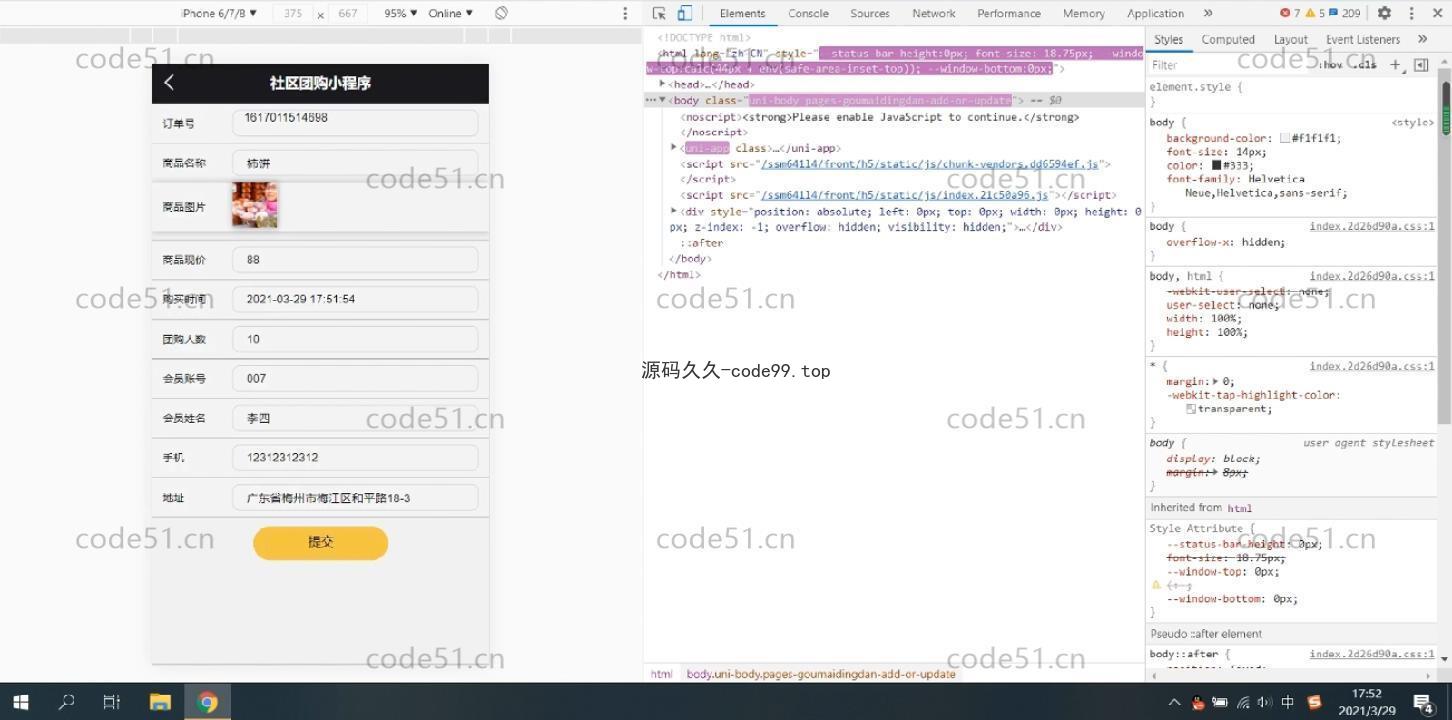Open index.21c50a95.js script link
The height and width of the screenshot is (720, 1452).
point(904,195)
